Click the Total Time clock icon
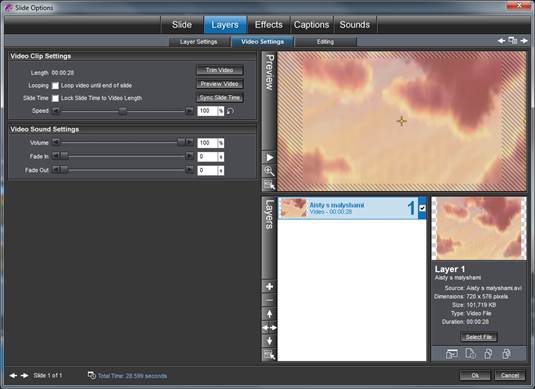The height and width of the screenshot is (389, 535). pyautogui.click(x=91, y=375)
